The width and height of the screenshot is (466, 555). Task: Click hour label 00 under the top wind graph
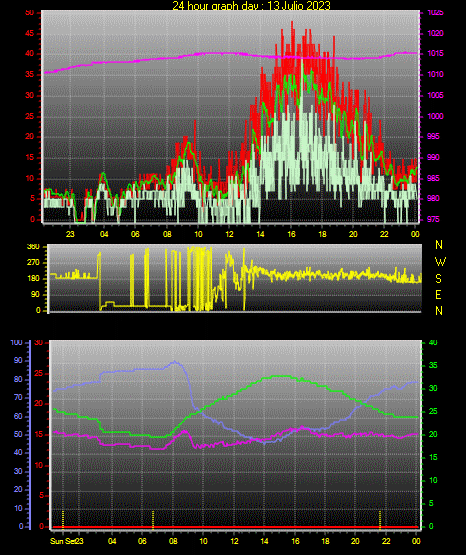(415, 234)
